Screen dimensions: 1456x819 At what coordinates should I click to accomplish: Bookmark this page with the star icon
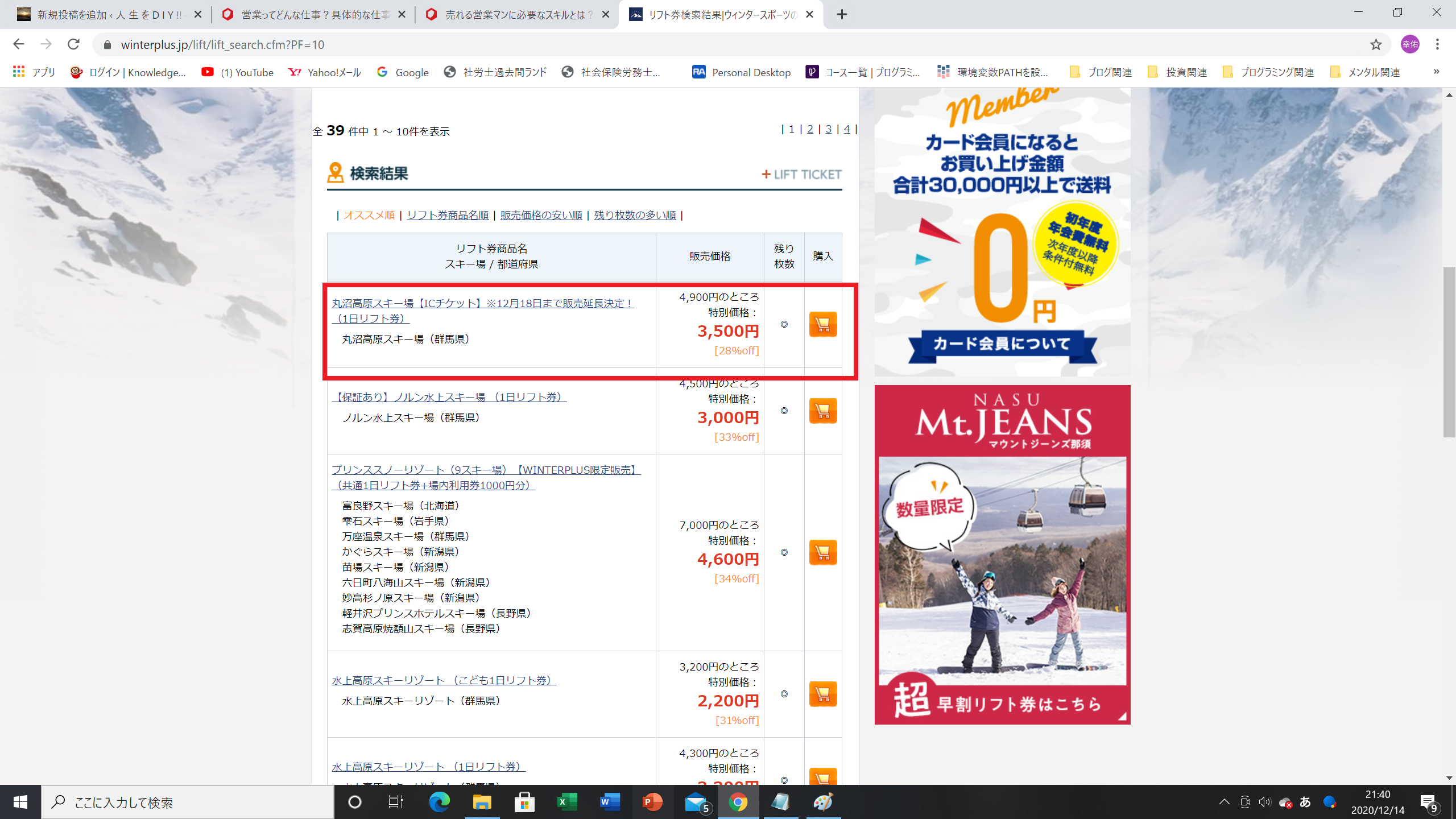point(1375,44)
